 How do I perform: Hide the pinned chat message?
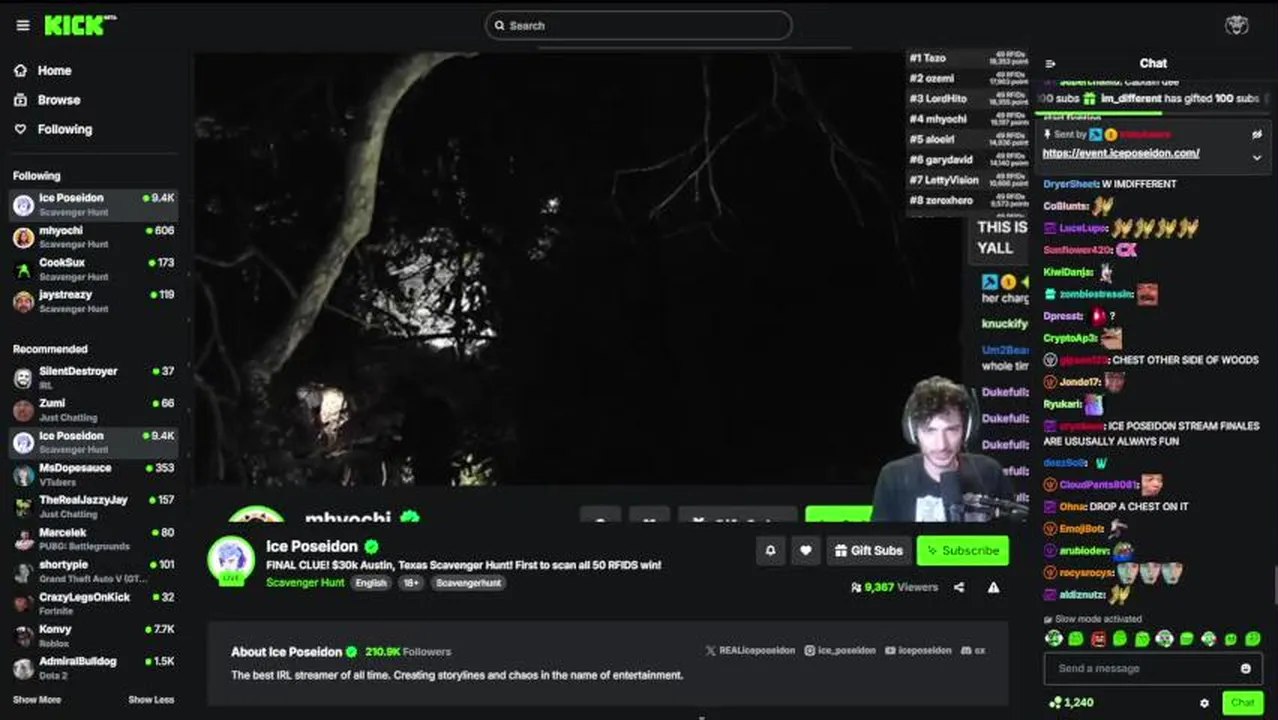tap(1257, 134)
